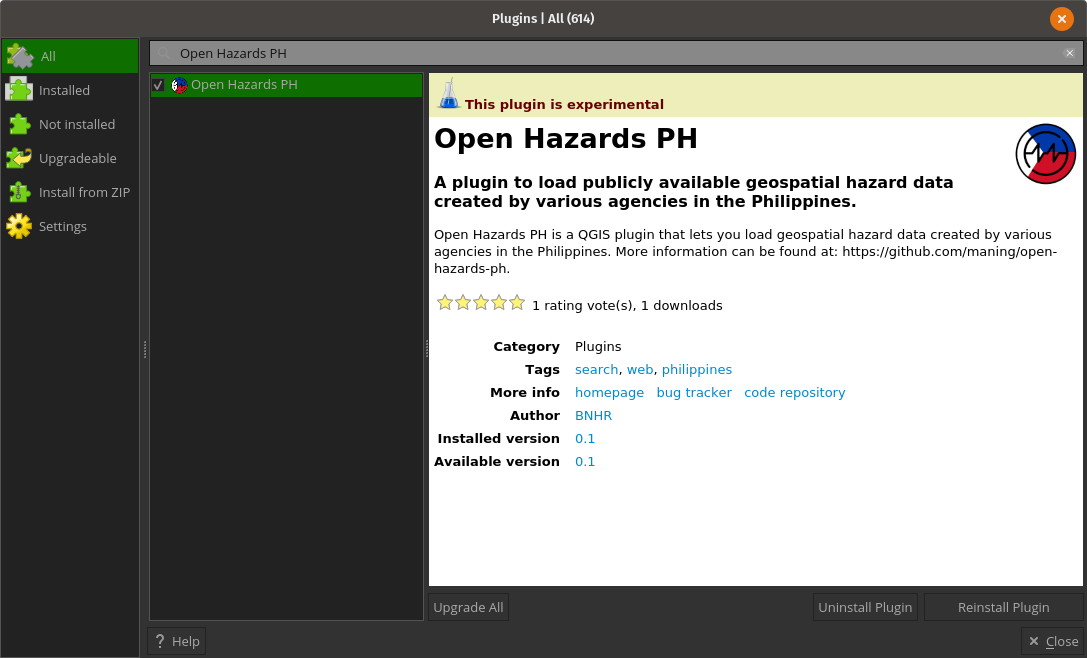Open the Install from ZIP tab
This screenshot has width=1087, height=658.
(x=70, y=192)
